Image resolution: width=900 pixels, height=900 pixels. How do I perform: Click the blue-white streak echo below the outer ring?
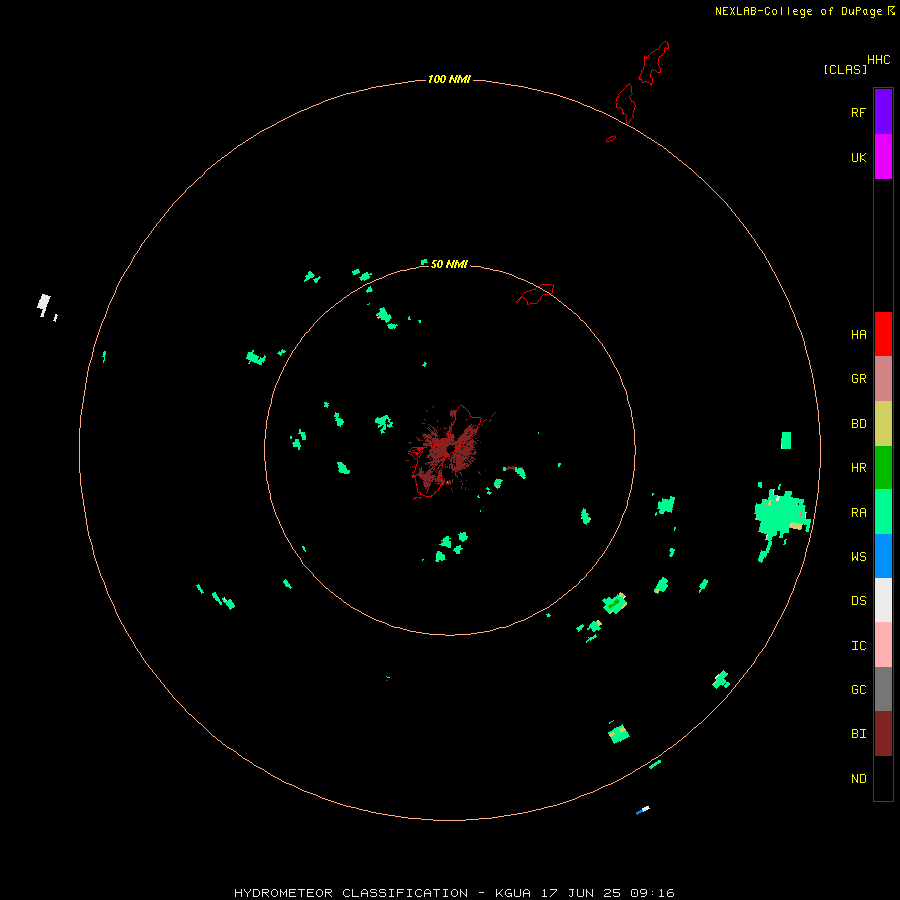point(643,809)
